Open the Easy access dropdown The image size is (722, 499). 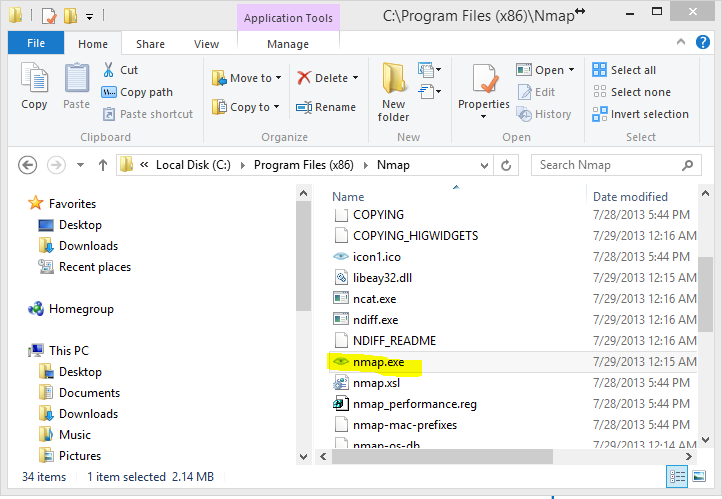point(430,92)
